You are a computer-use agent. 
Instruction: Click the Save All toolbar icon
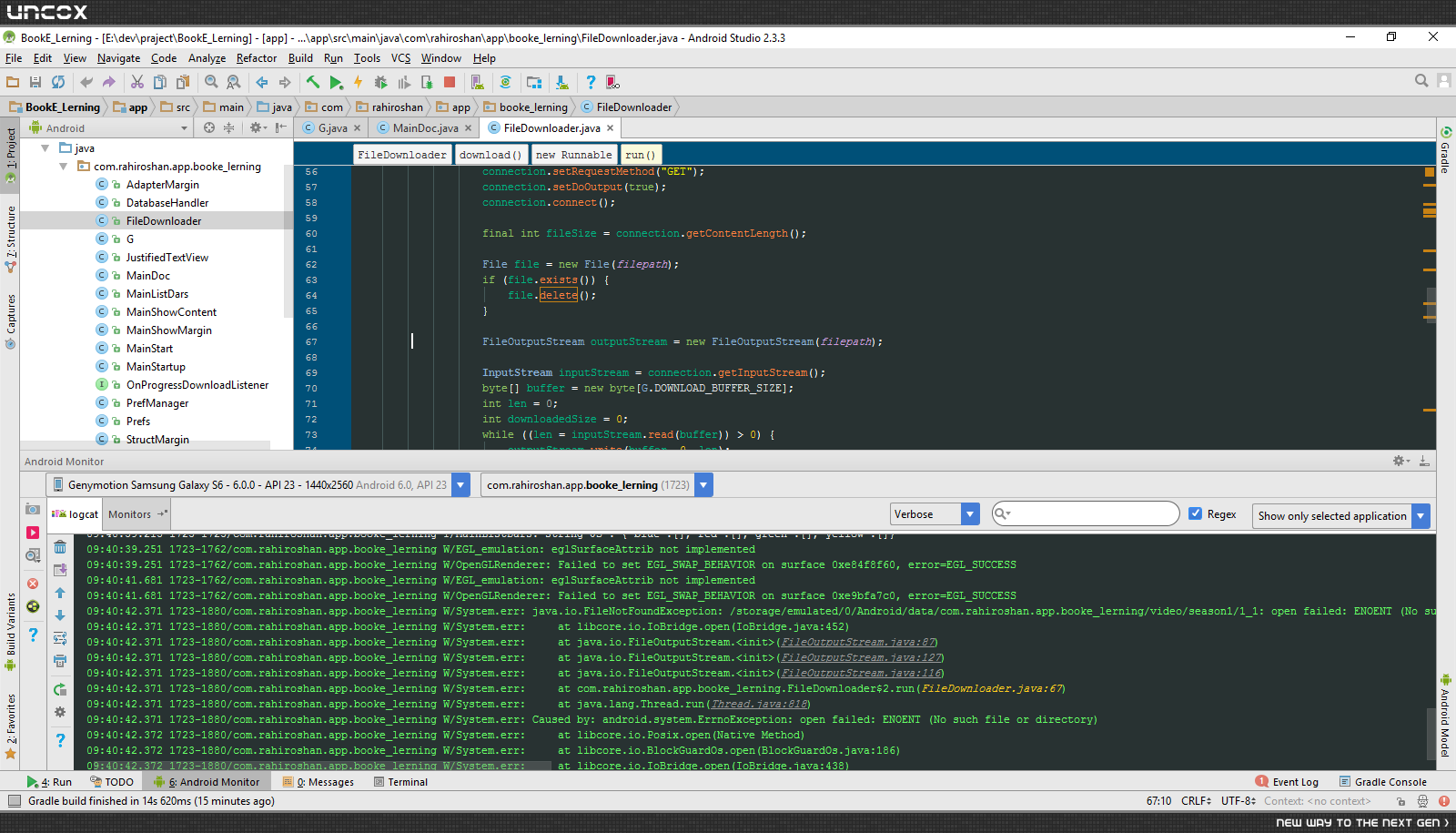click(x=35, y=82)
